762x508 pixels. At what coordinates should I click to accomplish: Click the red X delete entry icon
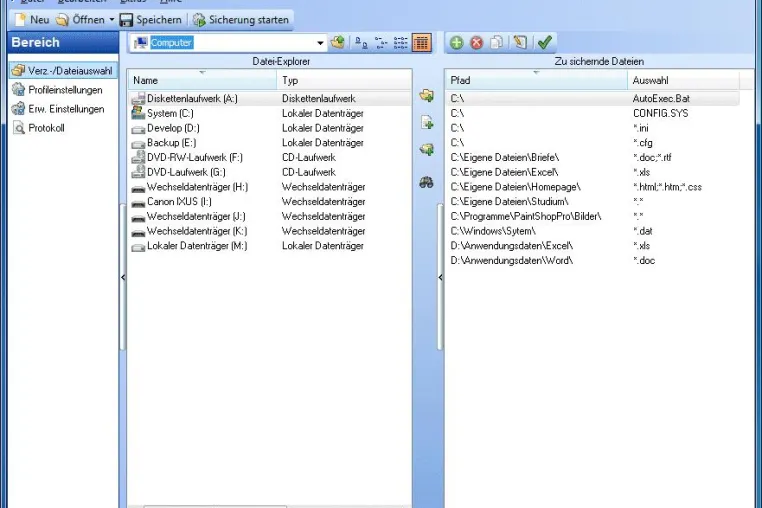[x=477, y=43]
